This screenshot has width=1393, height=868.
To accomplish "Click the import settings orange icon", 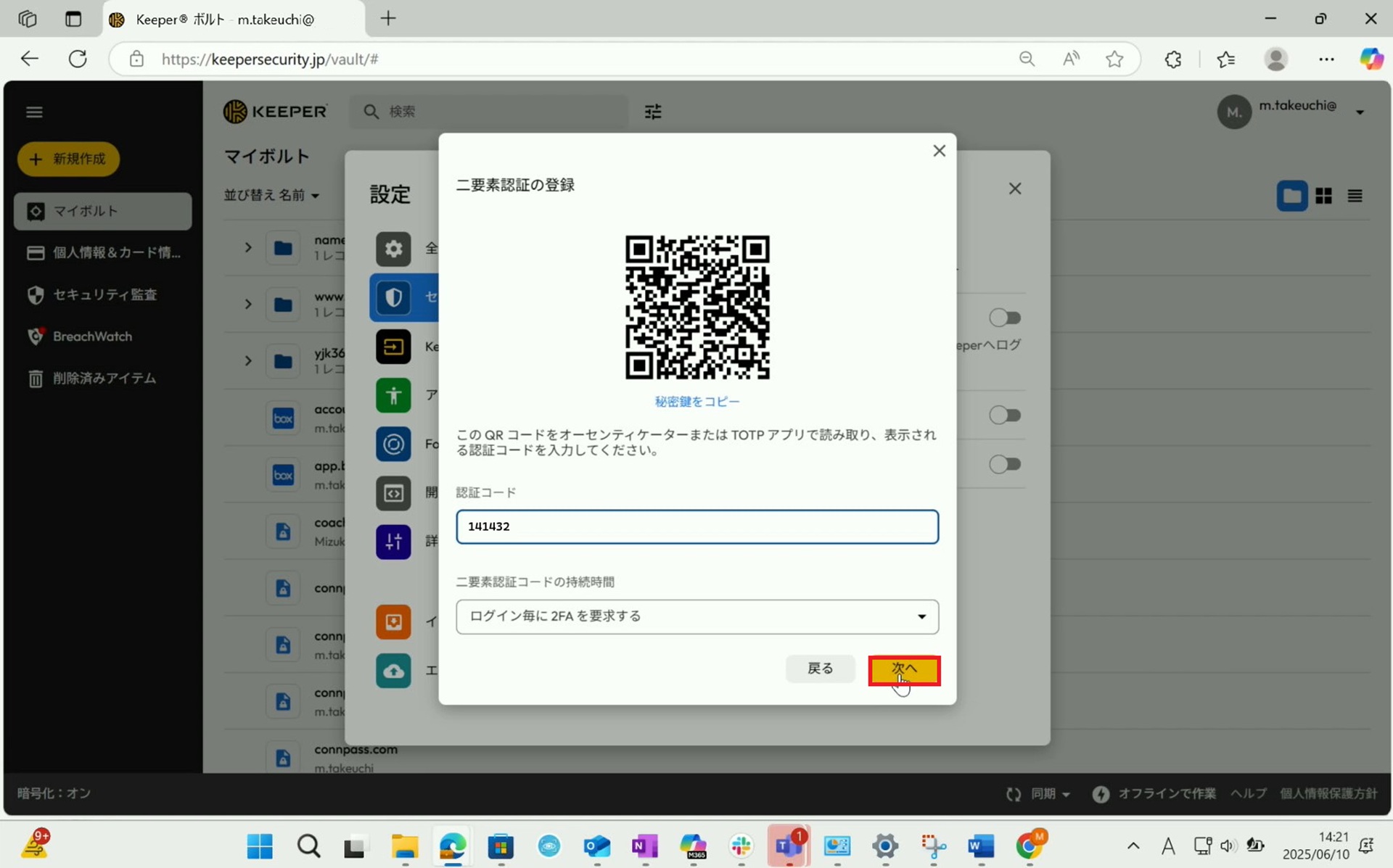I will 393,621.
